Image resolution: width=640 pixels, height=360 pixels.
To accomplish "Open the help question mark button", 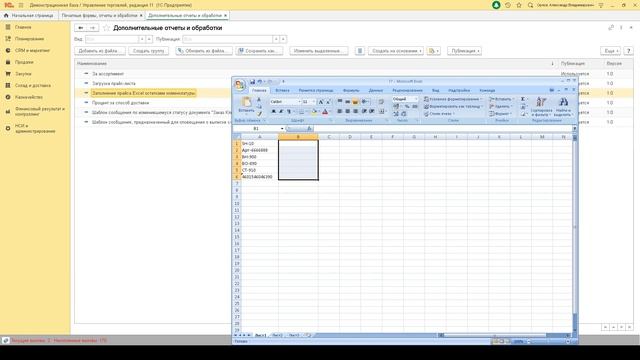I will [629, 51].
